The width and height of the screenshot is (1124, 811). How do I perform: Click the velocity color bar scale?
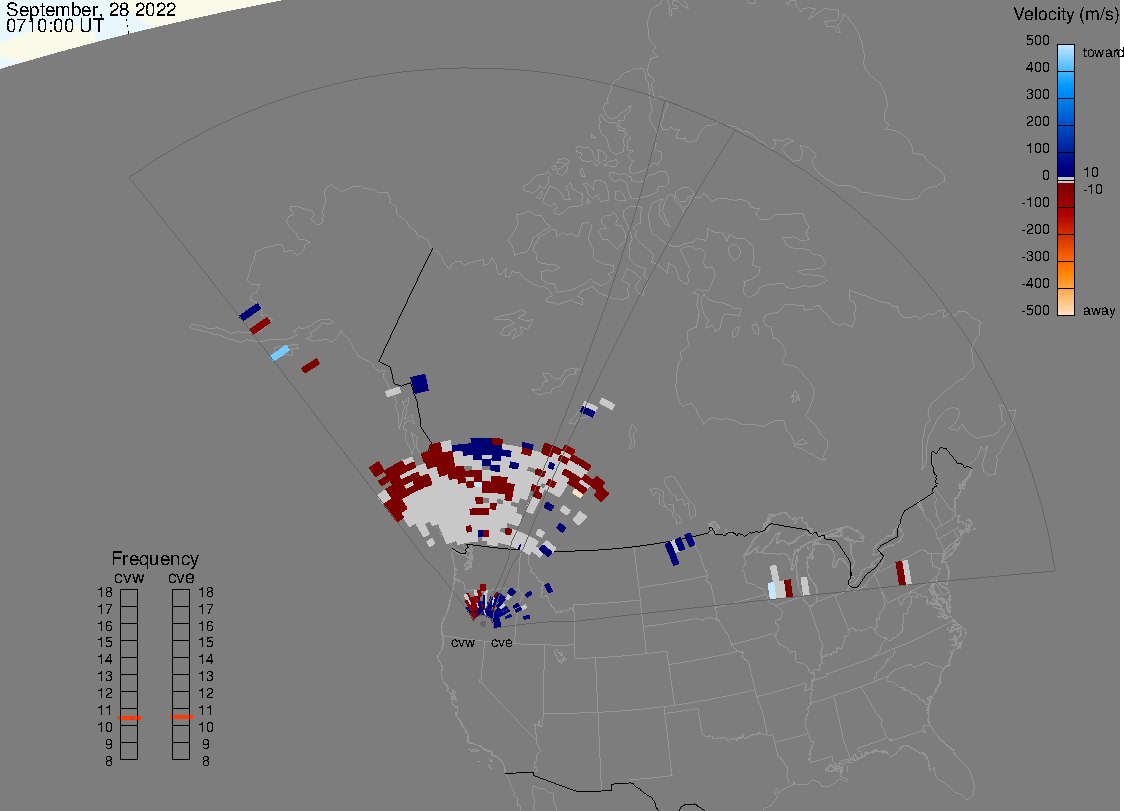pos(1066,180)
